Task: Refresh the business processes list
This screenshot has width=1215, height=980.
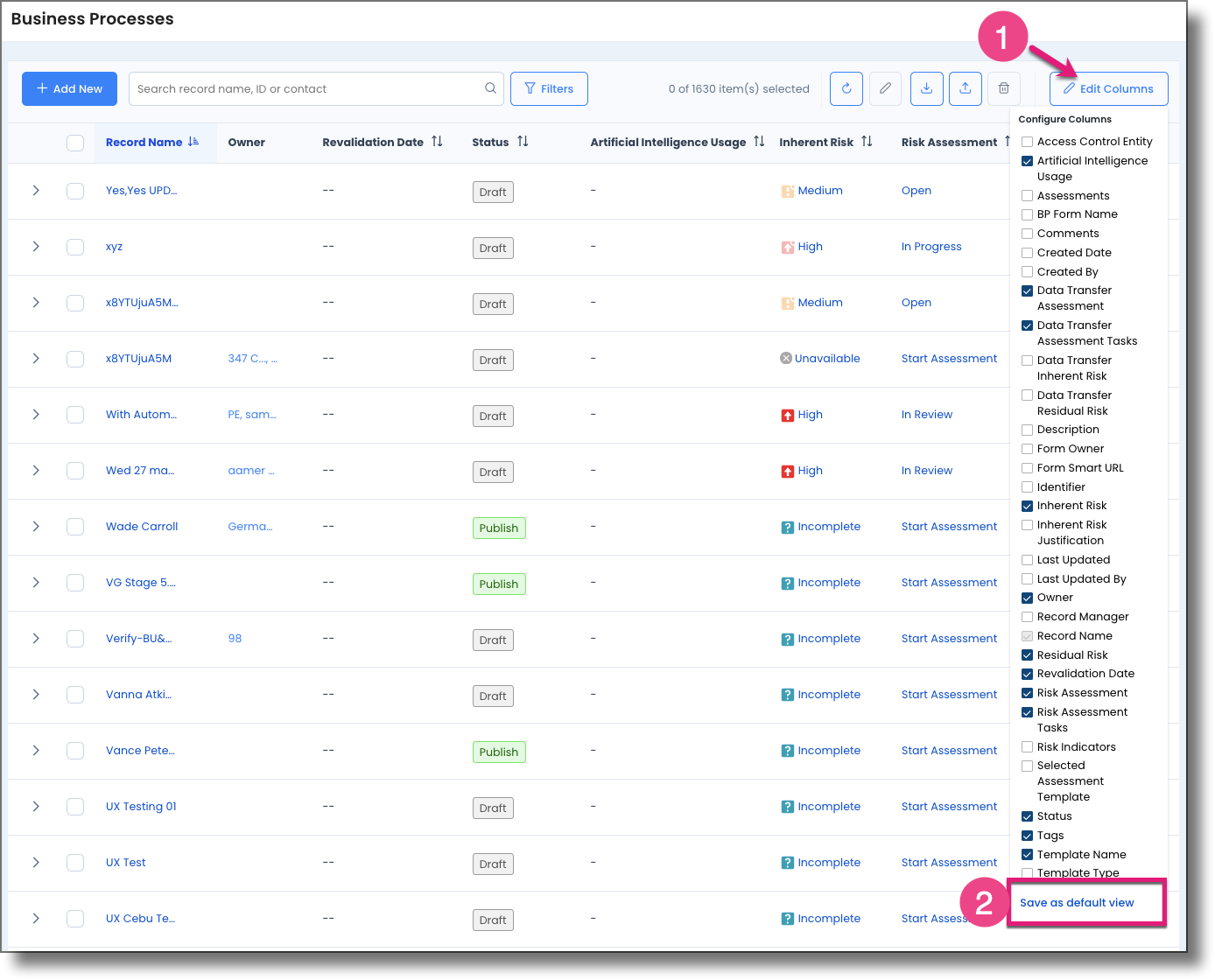Action: pyautogui.click(x=846, y=88)
